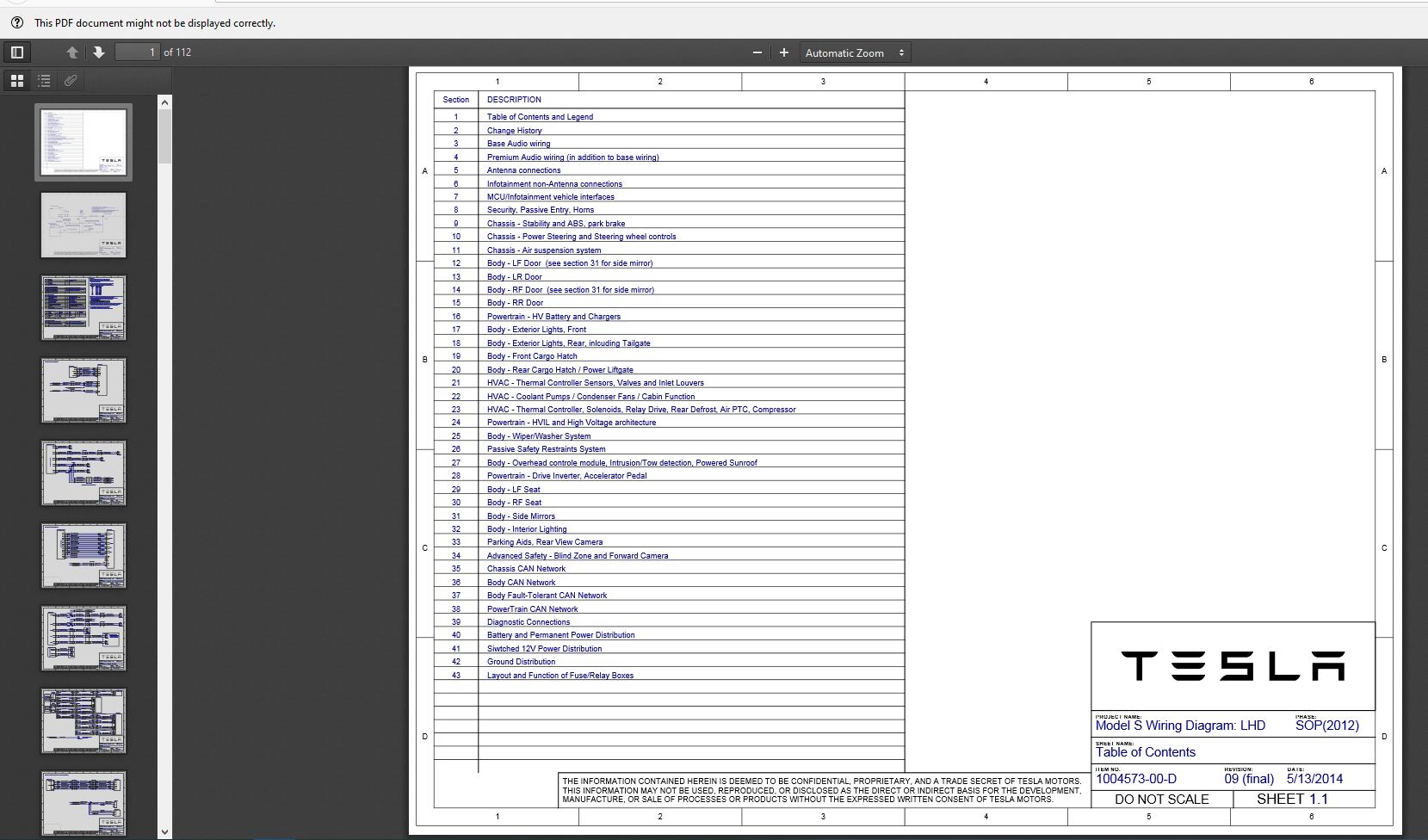Switch sidebar to document outline view
The width and height of the screenshot is (1428, 840).
point(44,80)
